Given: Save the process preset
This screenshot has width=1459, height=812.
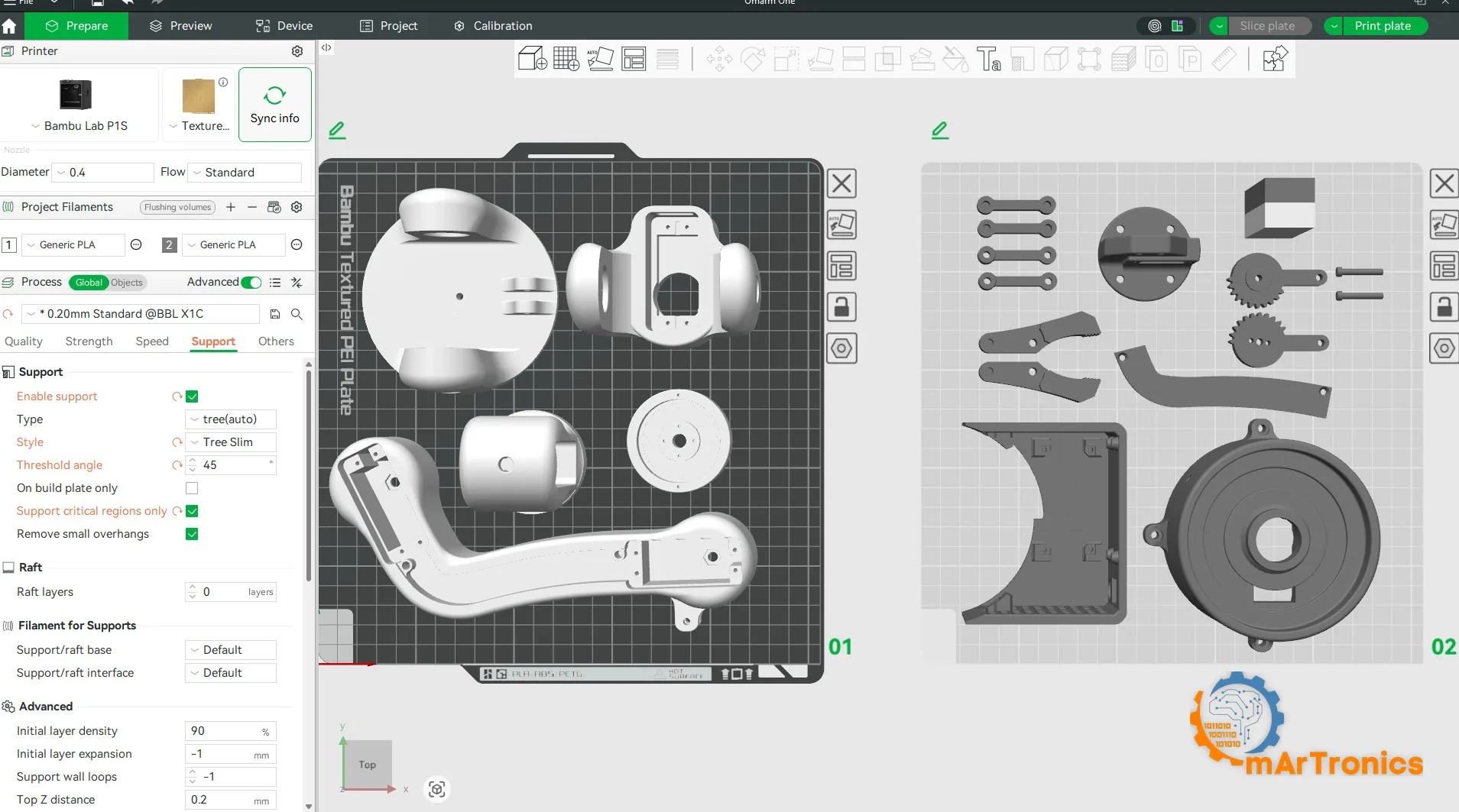Looking at the screenshot, I should [275, 314].
